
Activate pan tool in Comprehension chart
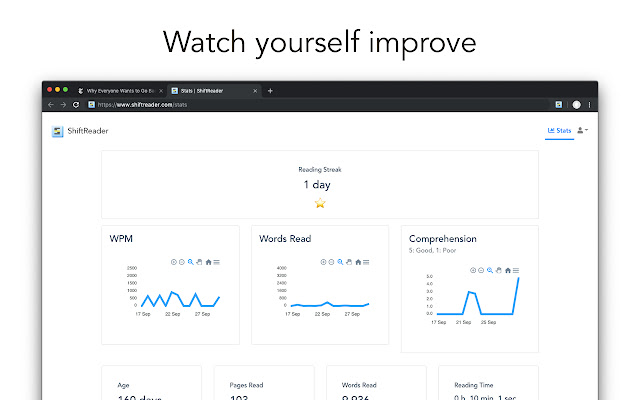coord(499,270)
